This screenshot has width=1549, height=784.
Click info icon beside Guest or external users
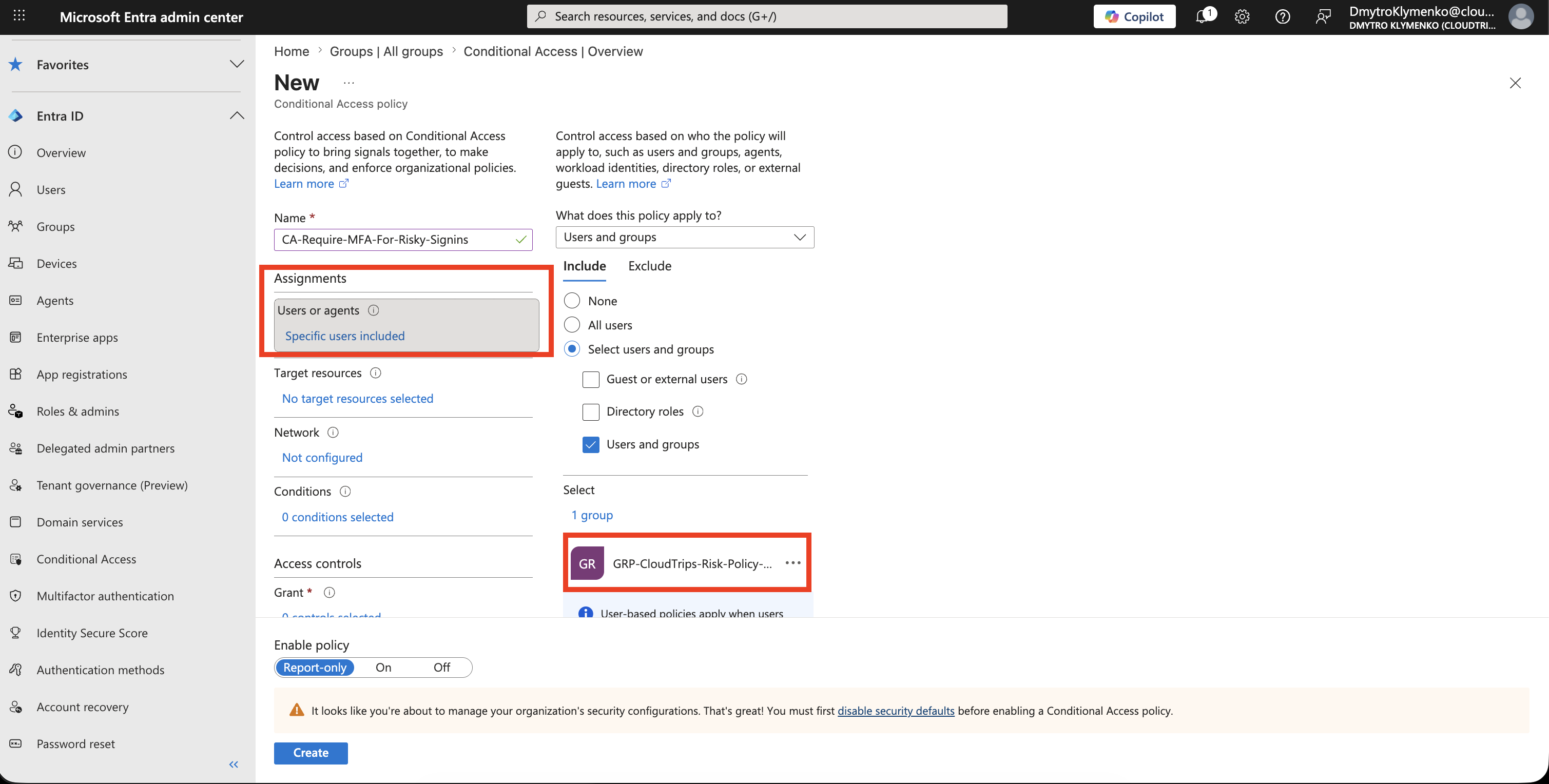[x=742, y=379]
